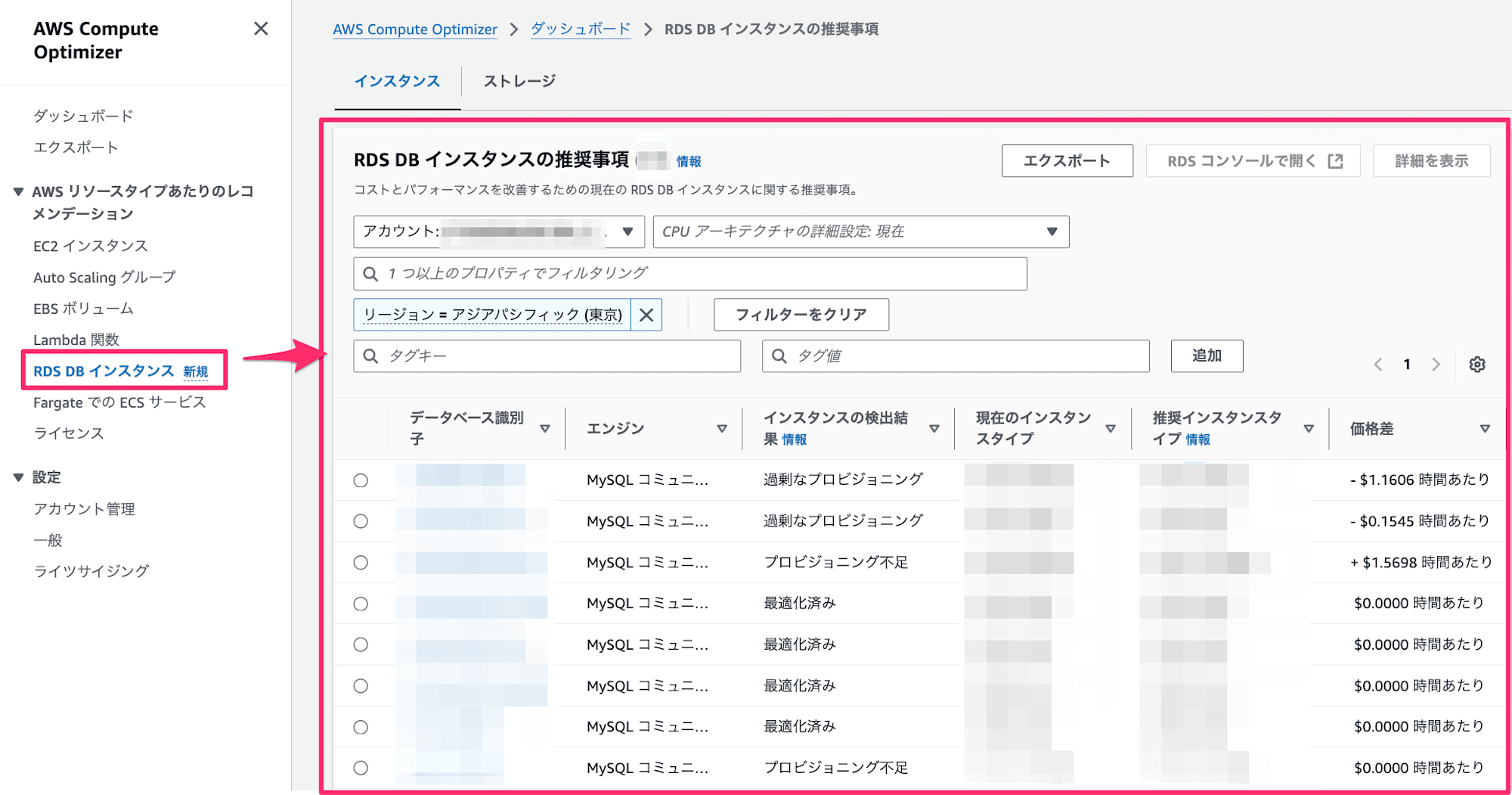Image resolution: width=1512 pixels, height=795 pixels.
Task: Go to next page arrow
Action: pyautogui.click(x=1436, y=365)
